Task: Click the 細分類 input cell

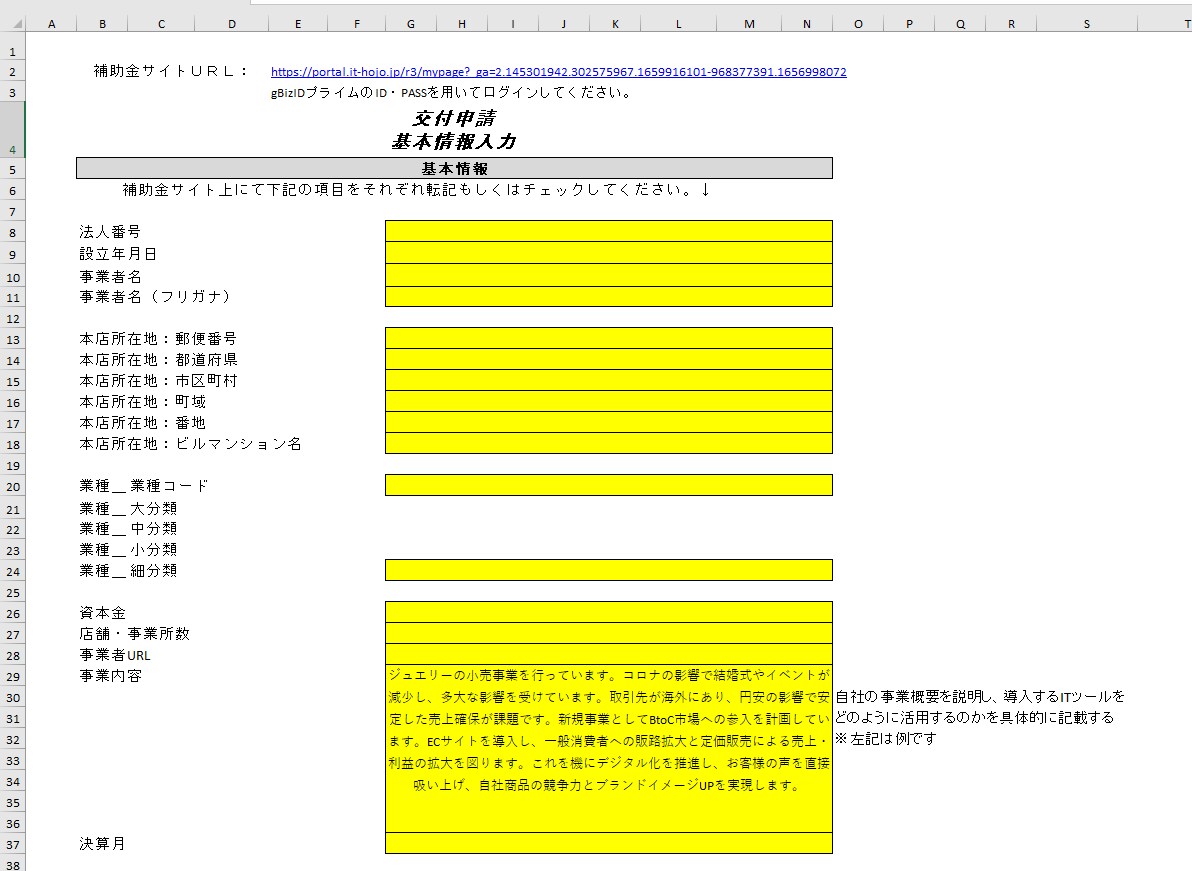Action: pos(609,570)
